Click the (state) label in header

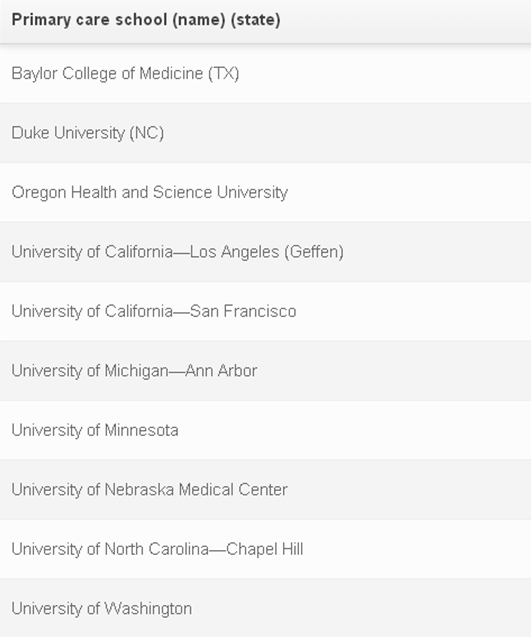(x=256, y=20)
